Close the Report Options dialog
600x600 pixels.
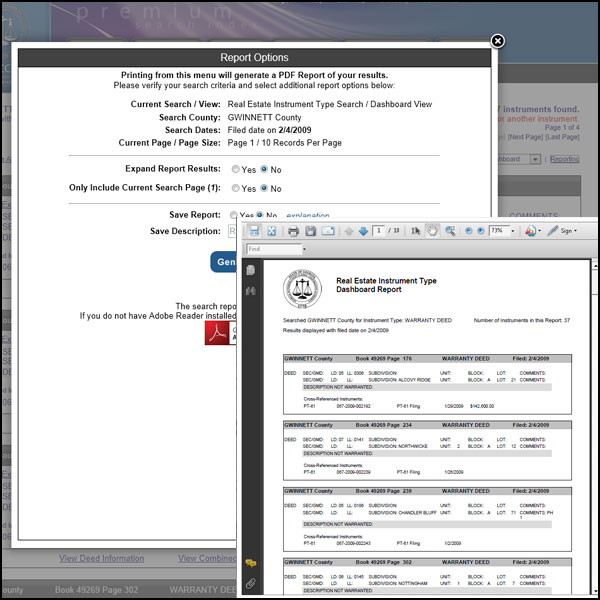tap(498, 41)
